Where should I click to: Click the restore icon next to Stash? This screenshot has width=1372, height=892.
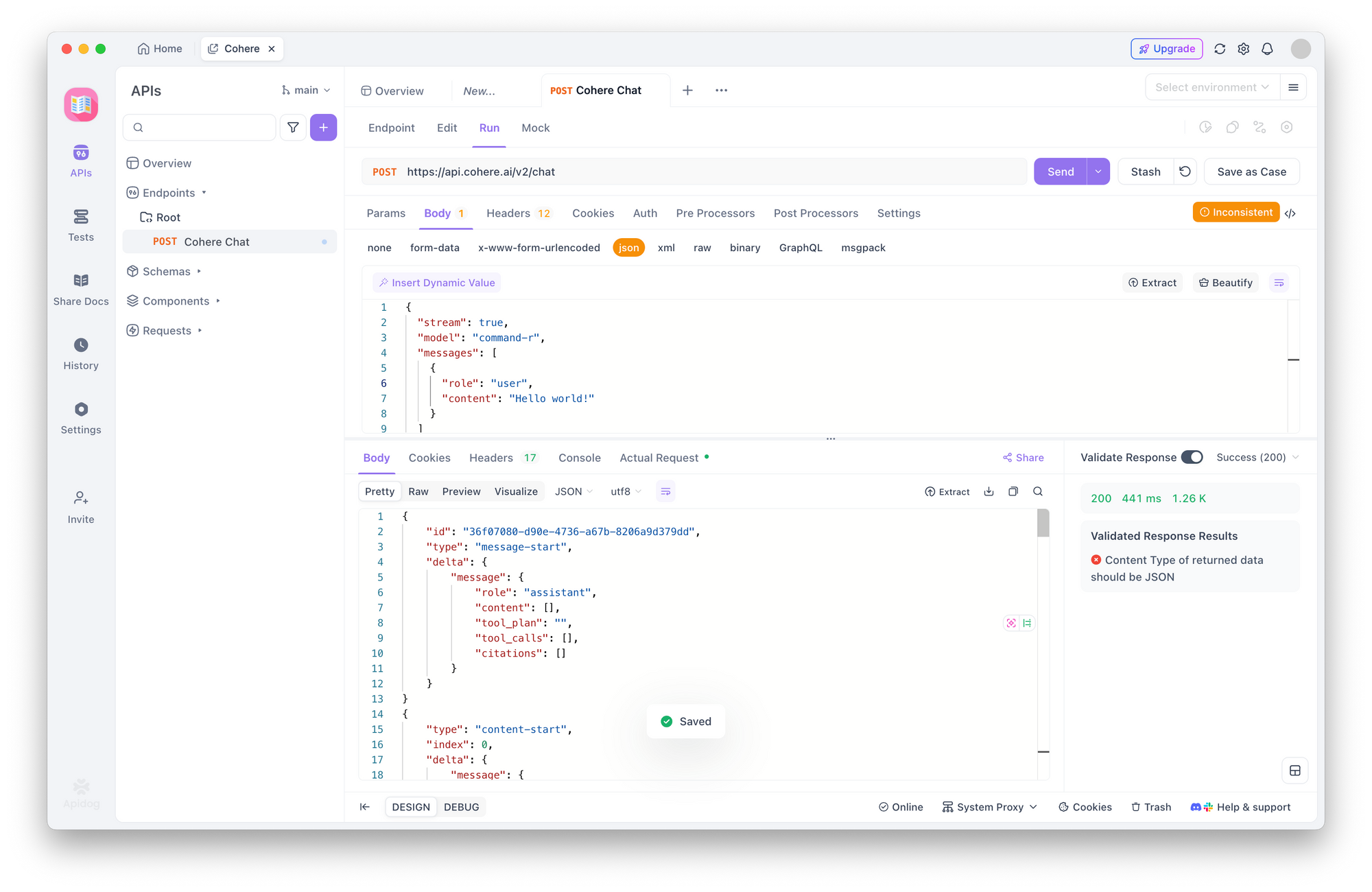[1185, 172]
